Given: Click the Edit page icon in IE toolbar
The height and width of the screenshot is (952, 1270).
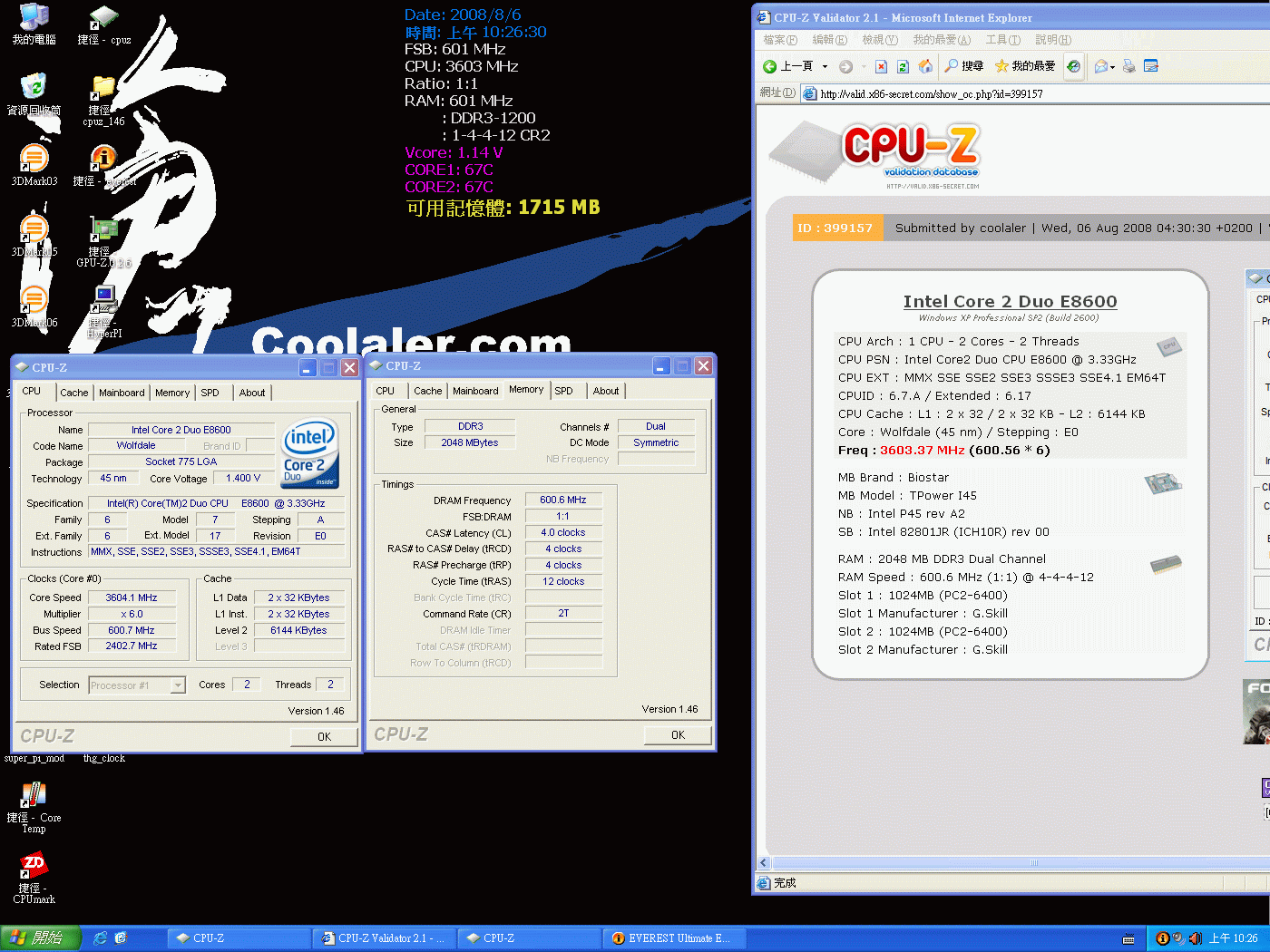Looking at the screenshot, I should point(1151,66).
